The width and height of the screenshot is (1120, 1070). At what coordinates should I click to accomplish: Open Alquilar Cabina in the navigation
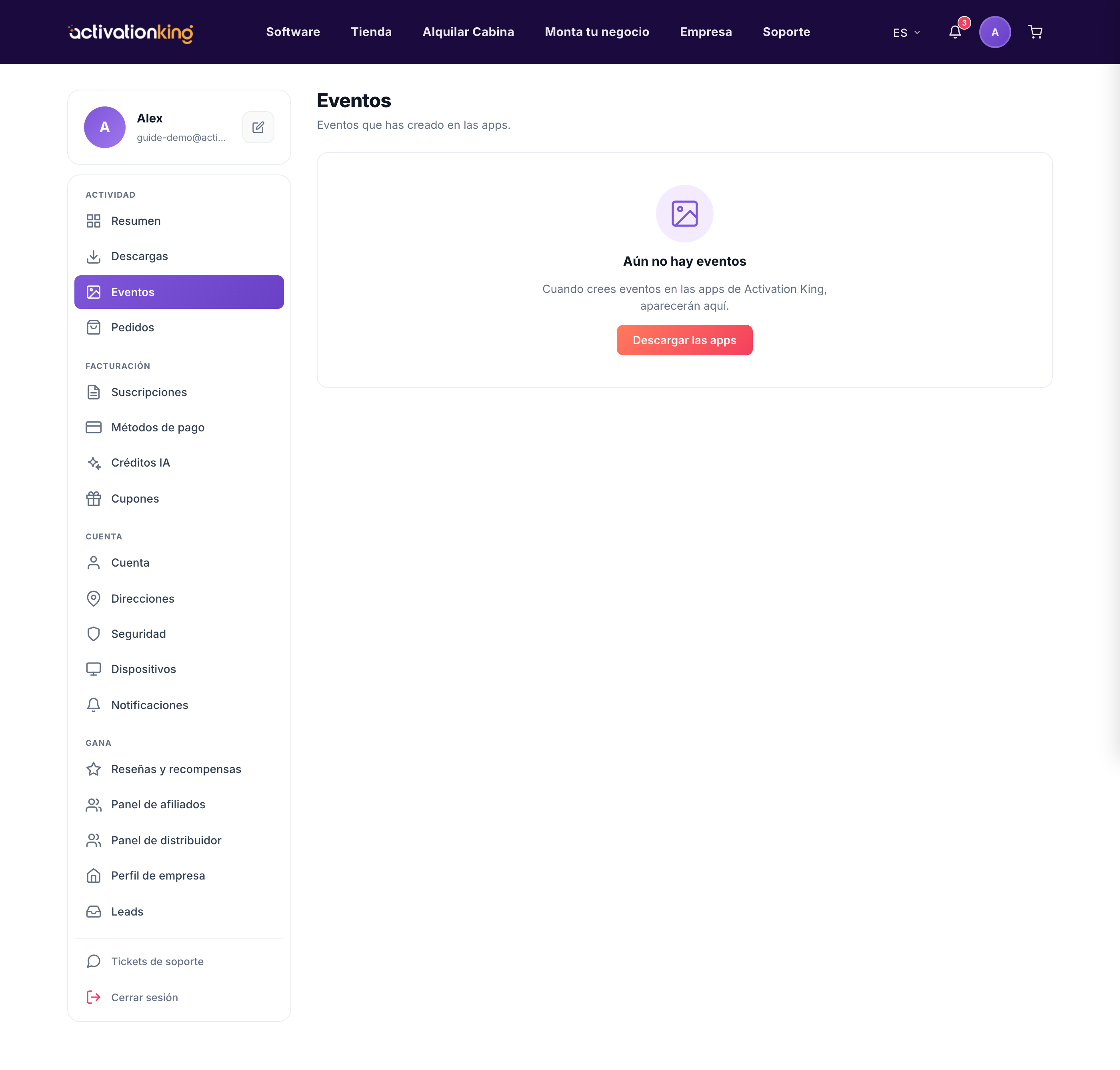[468, 32]
